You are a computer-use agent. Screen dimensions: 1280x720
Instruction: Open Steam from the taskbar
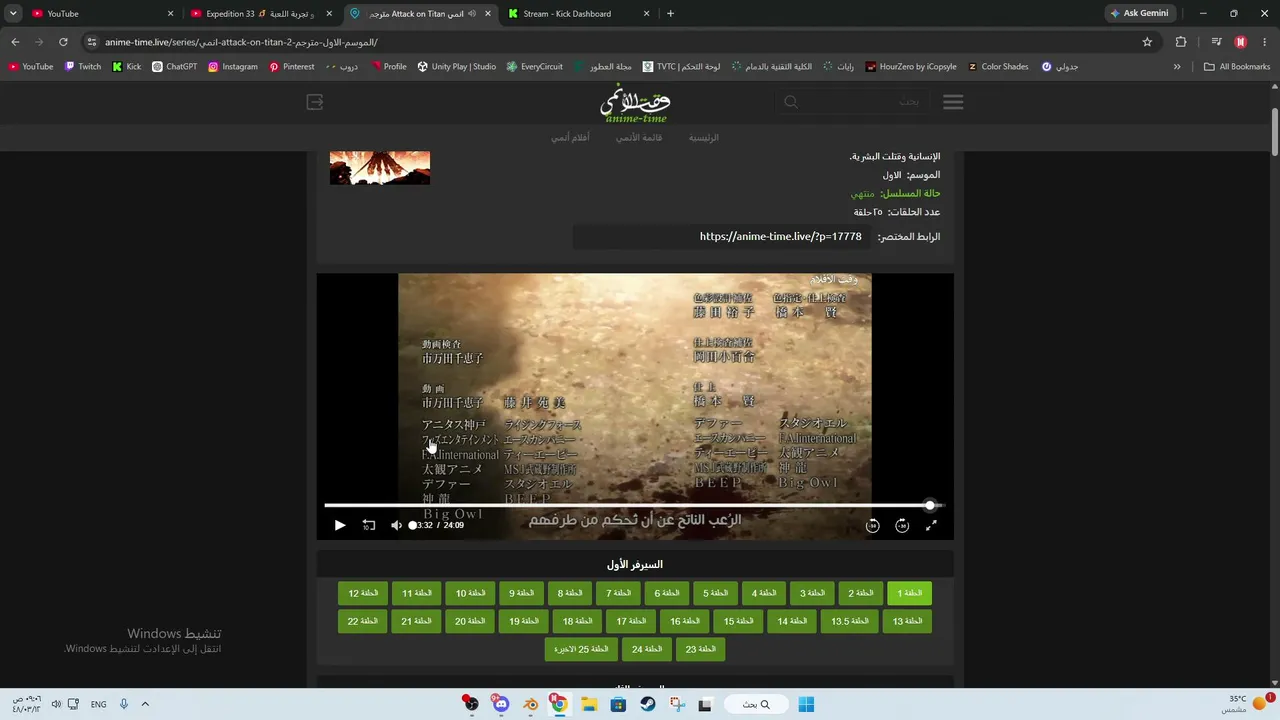648,704
